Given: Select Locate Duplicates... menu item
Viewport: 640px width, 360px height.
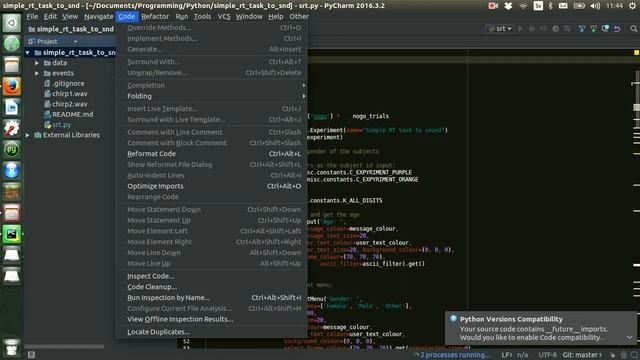Looking at the screenshot, I should coord(211,332).
